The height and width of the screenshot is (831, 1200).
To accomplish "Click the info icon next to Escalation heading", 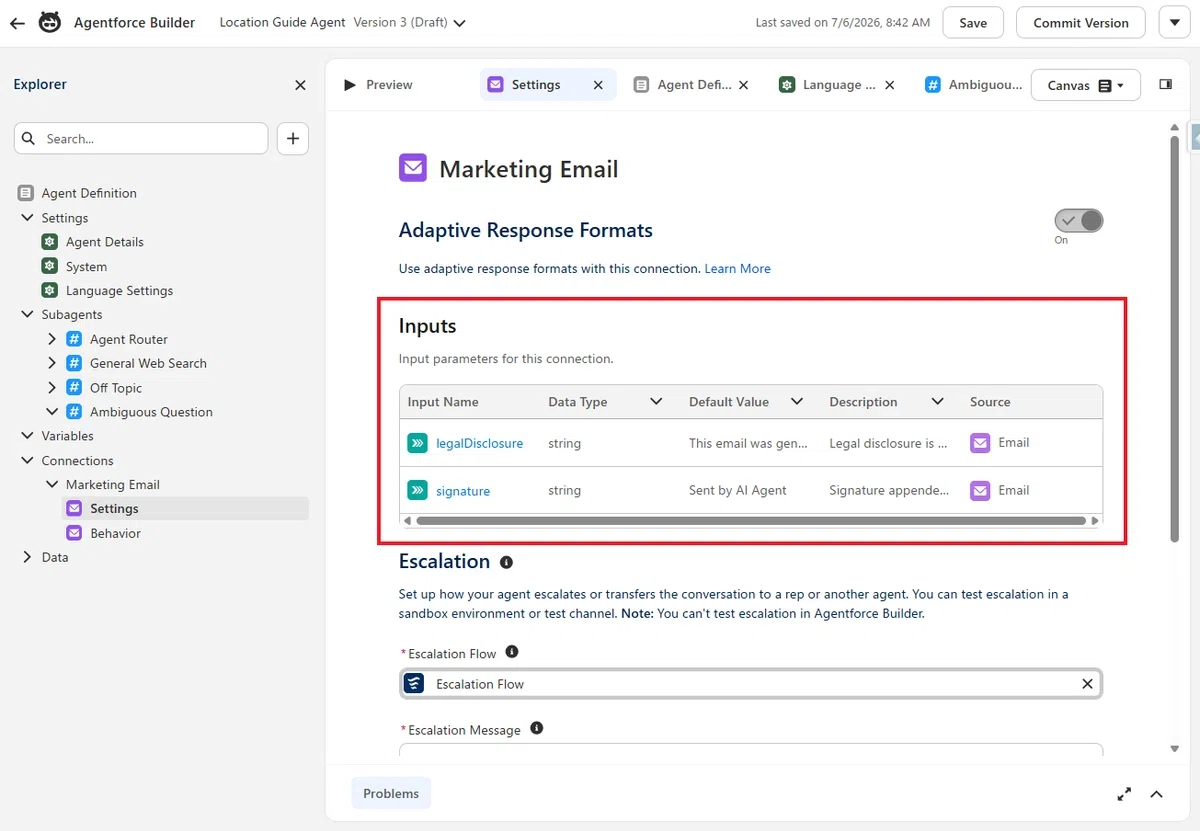I will pyautogui.click(x=506, y=562).
